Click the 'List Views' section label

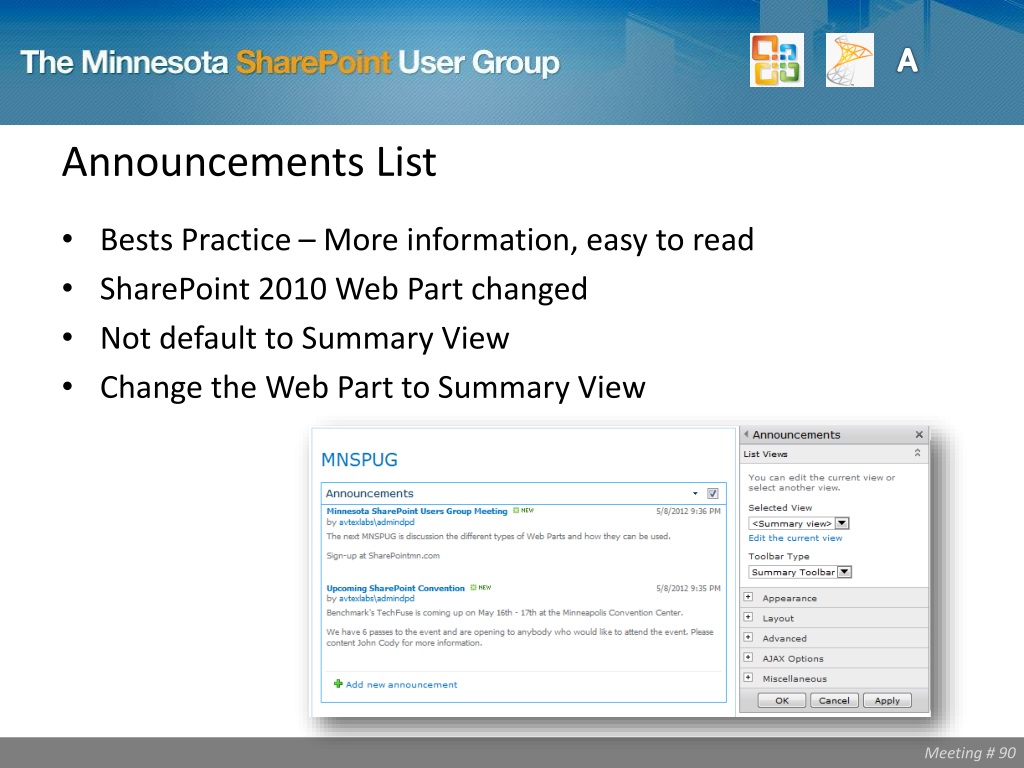765,454
